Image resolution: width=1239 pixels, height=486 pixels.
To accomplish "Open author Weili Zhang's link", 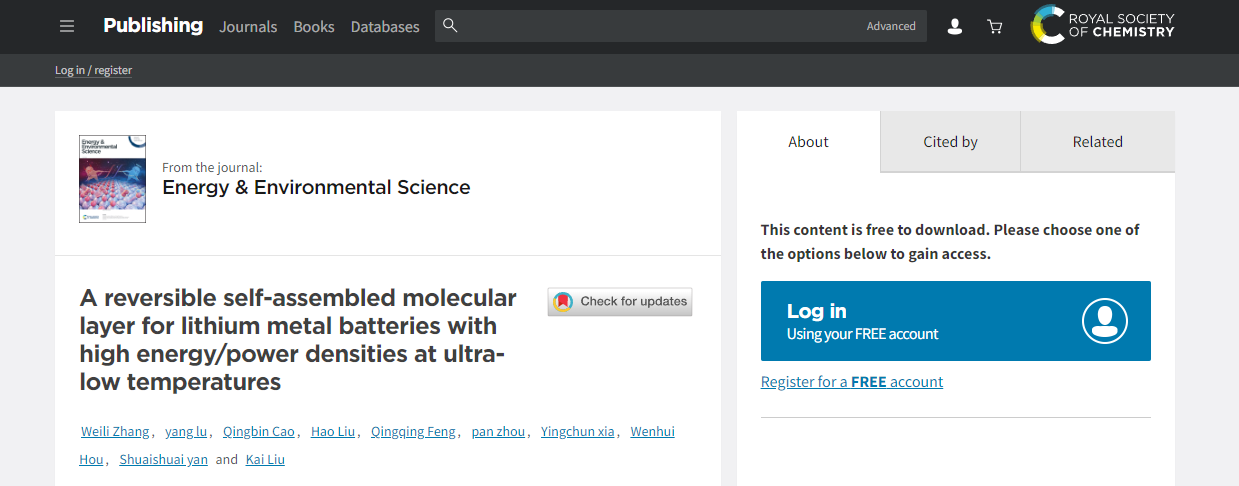I will [x=114, y=432].
